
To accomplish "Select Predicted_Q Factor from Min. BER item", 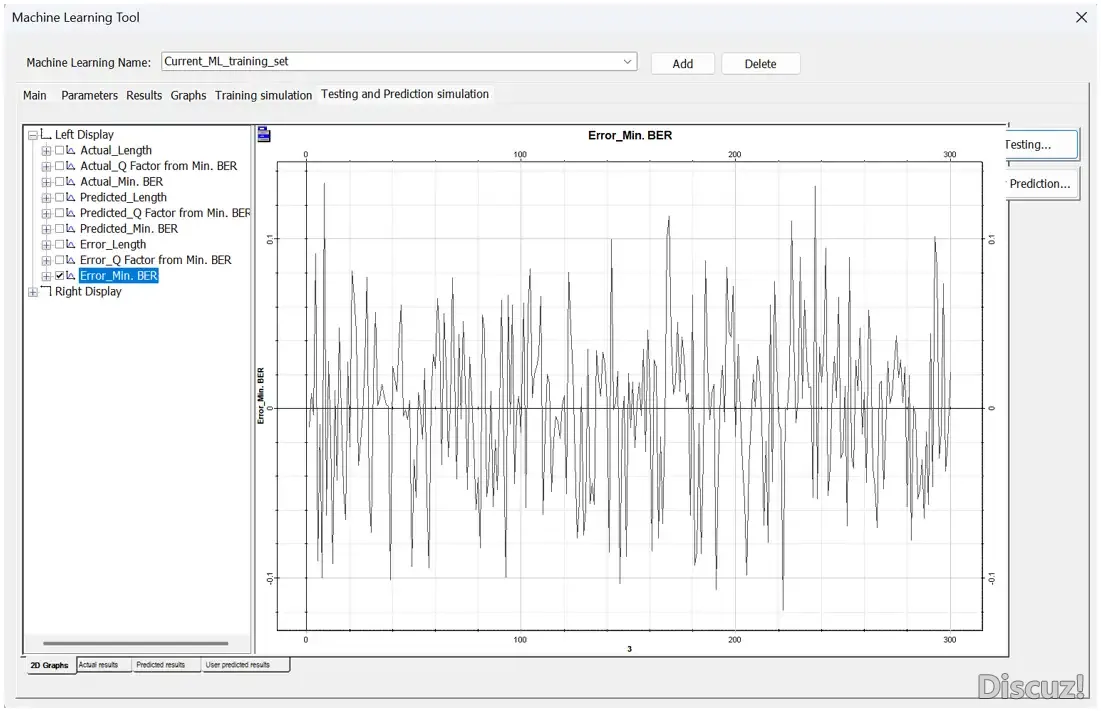I will (165, 213).
